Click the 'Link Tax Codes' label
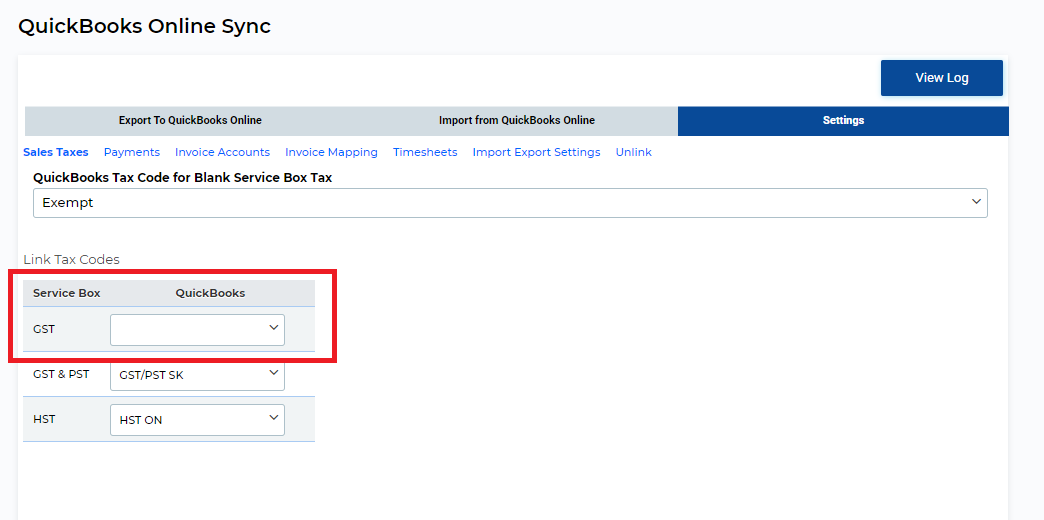 point(71,260)
